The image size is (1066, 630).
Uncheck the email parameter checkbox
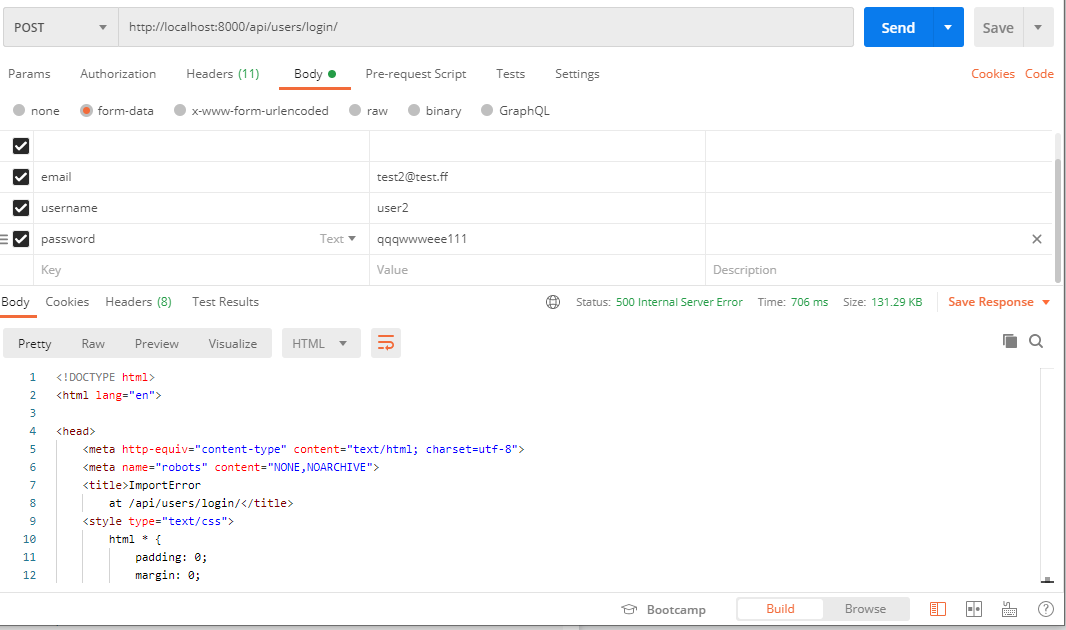21,177
